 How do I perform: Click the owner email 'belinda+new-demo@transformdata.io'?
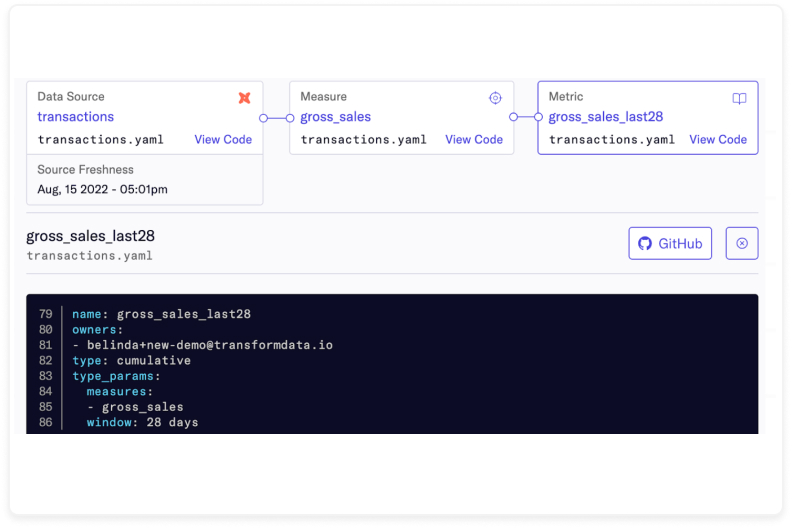[210, 345]
